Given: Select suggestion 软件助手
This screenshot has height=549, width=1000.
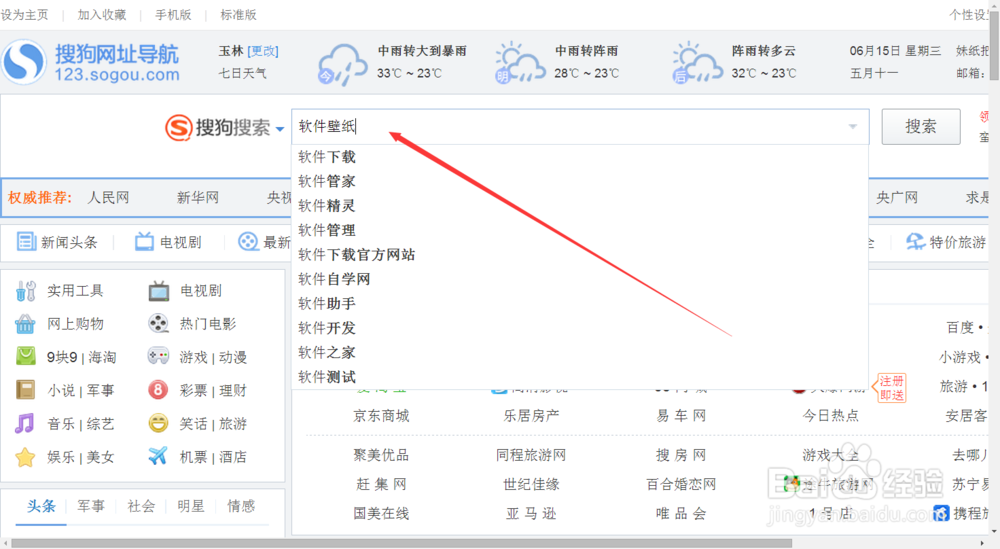Looking at the screenshot, I should click(580, 303).
